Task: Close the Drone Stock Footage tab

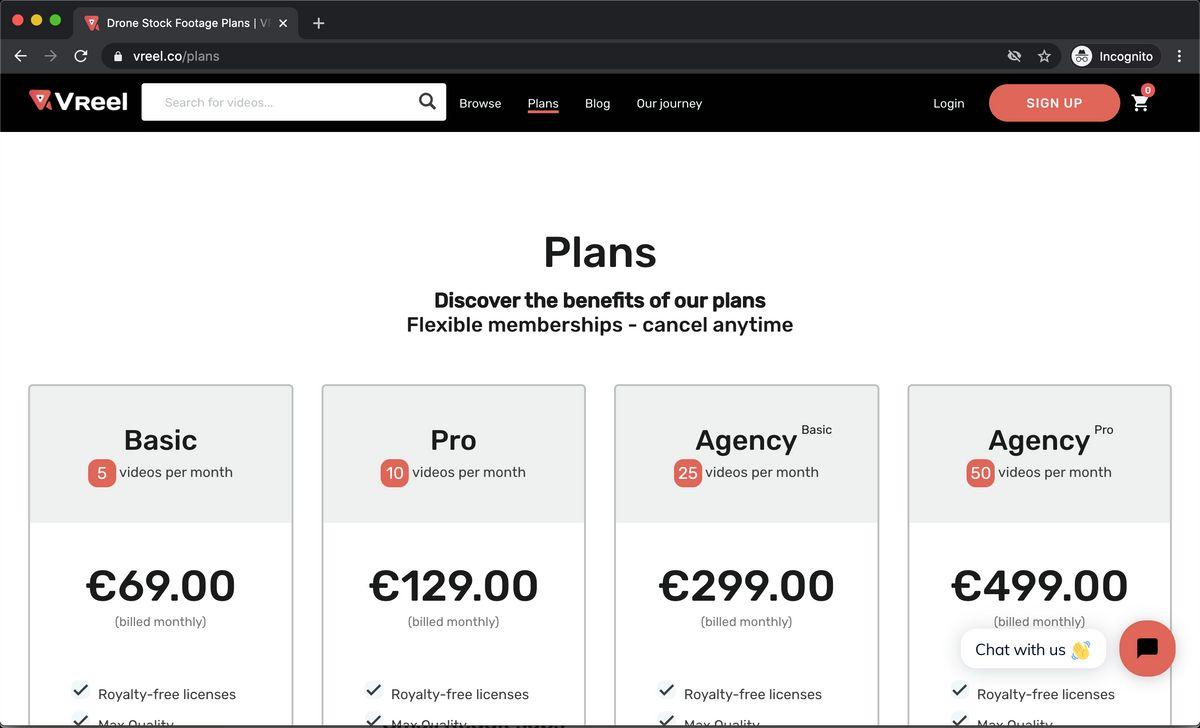Action: (283, 23)
